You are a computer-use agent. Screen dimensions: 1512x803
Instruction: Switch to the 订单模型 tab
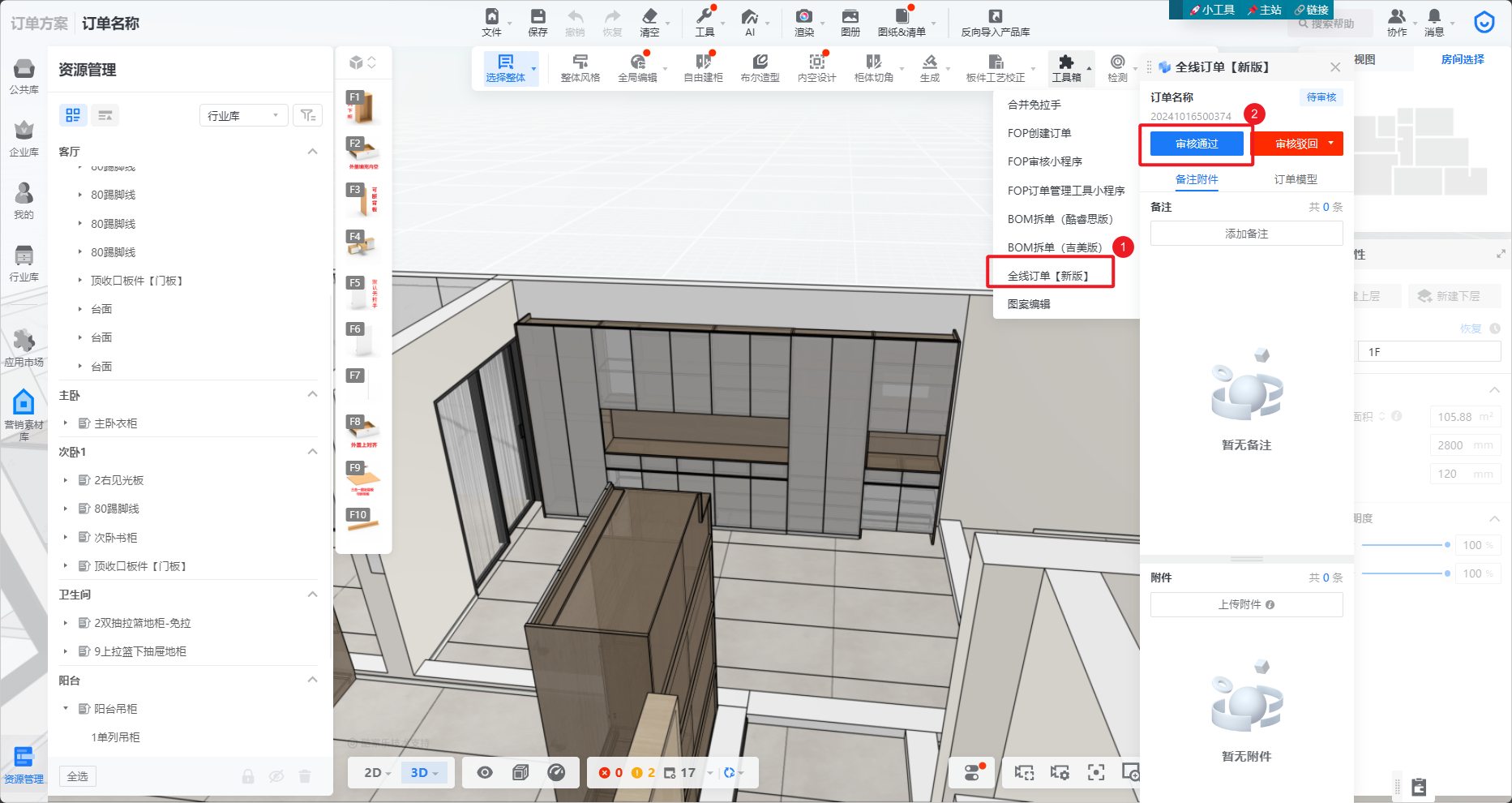pyautogui.click(x=1295, y=179)
